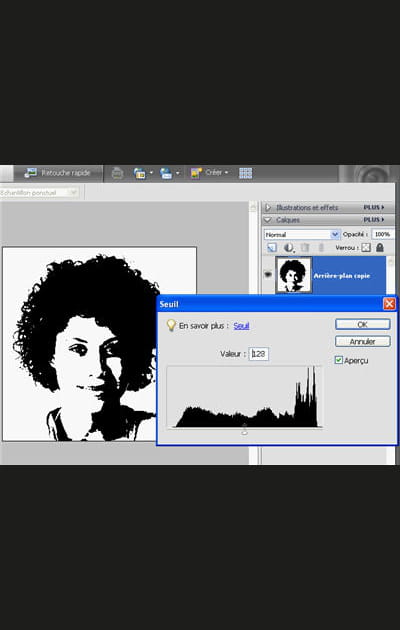Click the Opacité 100% field

click(383, 234)
